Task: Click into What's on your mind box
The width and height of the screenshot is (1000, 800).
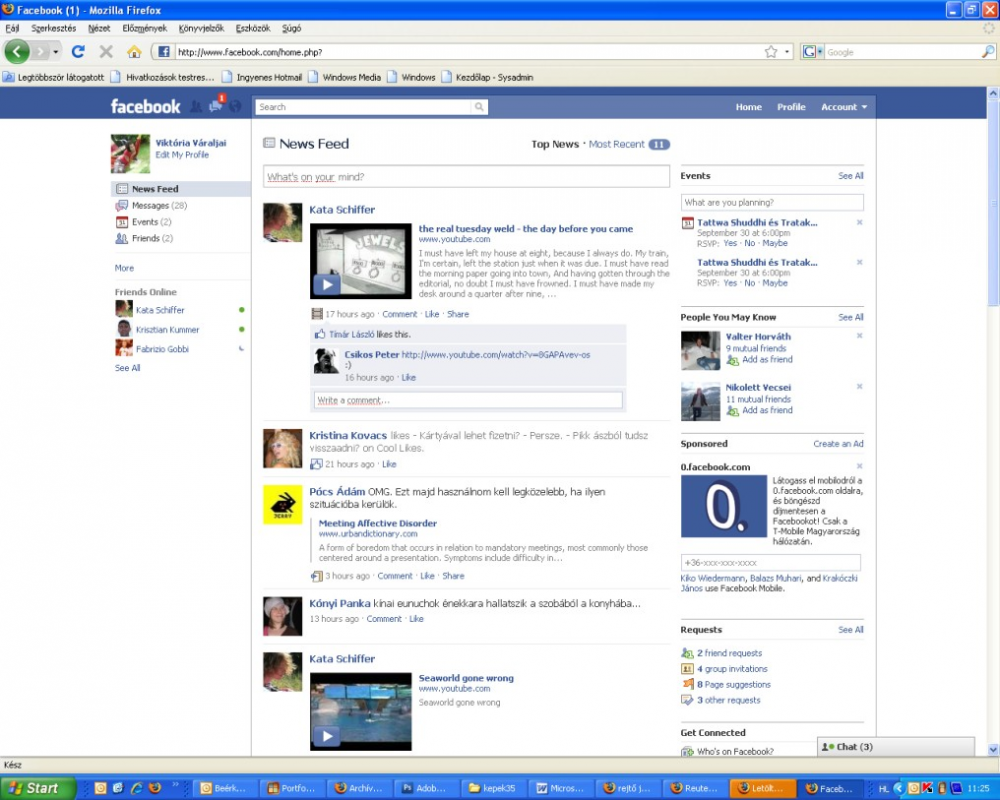Action: coord(466,177)
